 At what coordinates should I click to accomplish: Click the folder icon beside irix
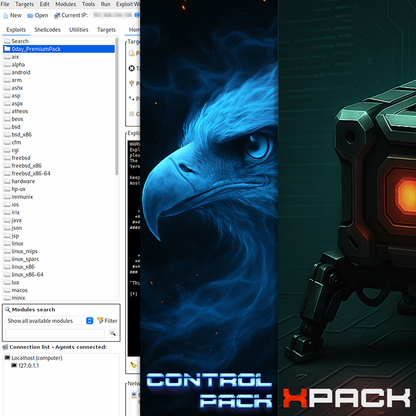[7, 212]
